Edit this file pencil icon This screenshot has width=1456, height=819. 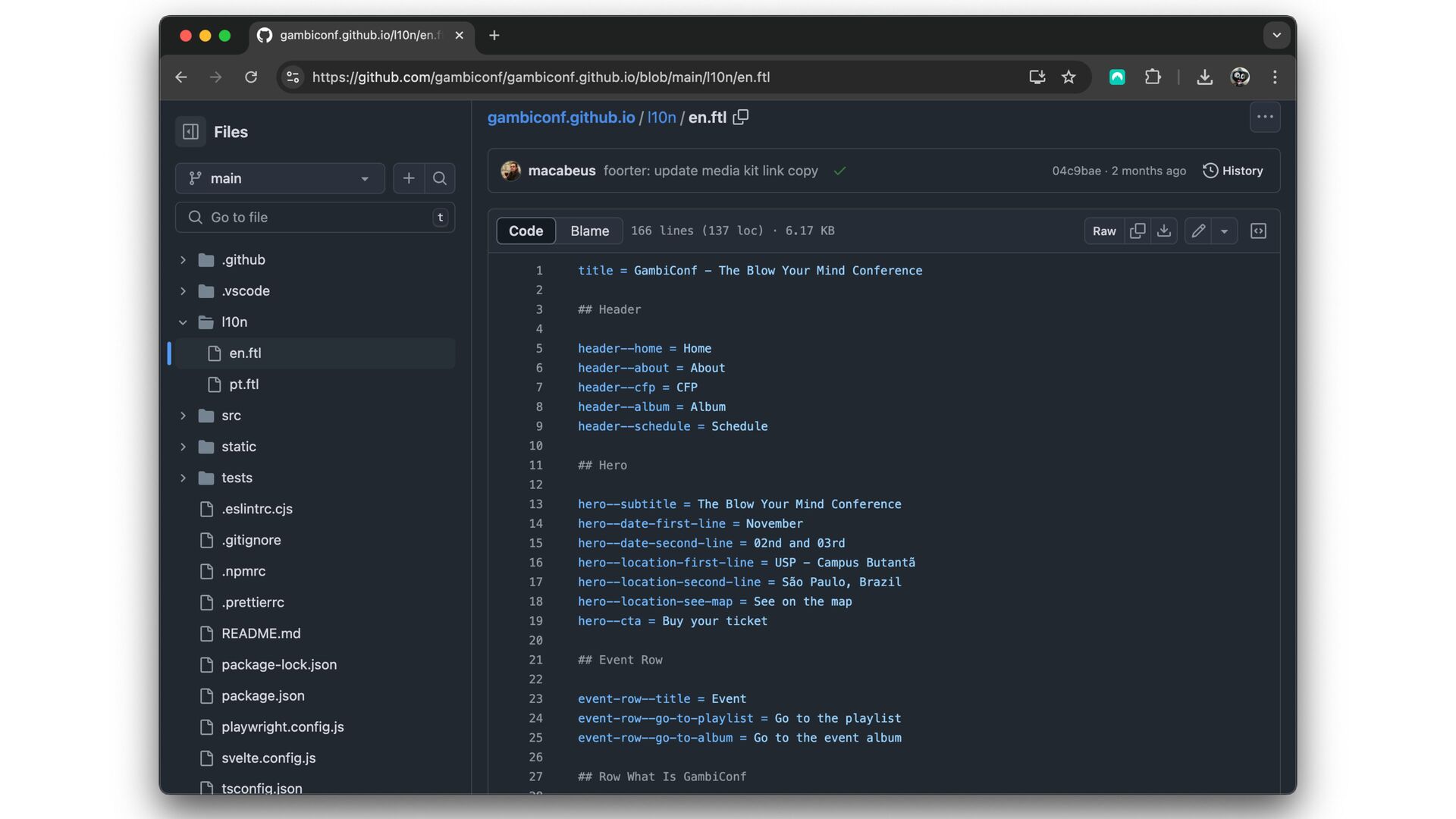[x=1198, y=231]
